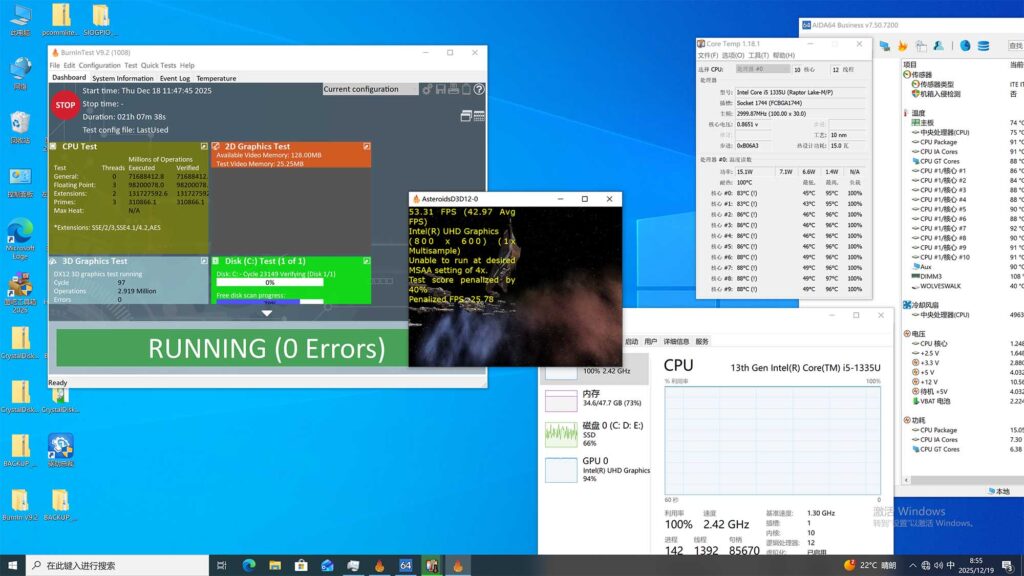The height and width of the screenshot is (576, 1024).
Task: Click the Windows Start button
Action: [12, 566]
